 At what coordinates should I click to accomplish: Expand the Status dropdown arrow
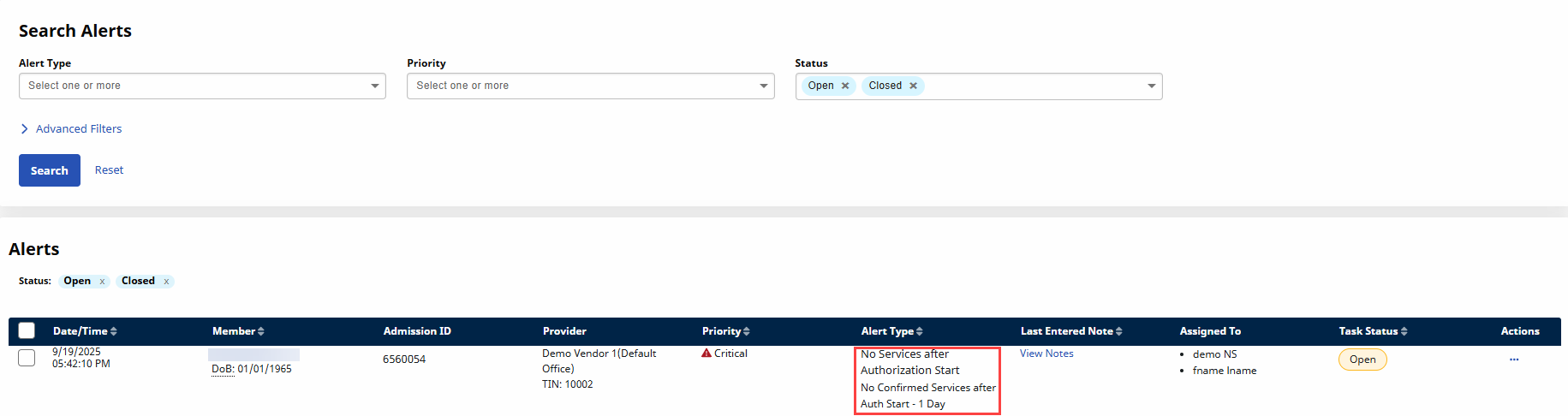tap(1151, 86)
